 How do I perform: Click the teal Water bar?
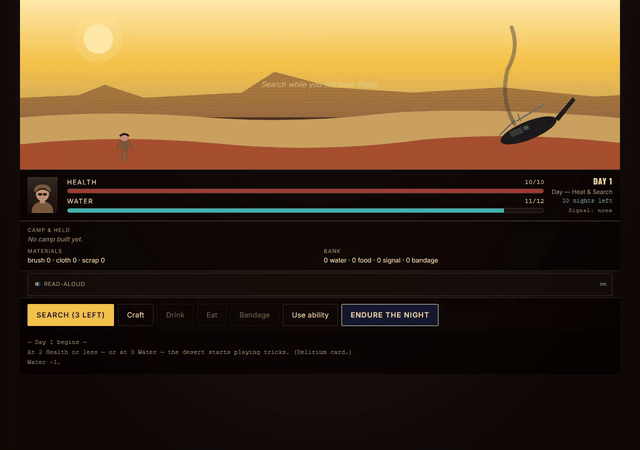[305, 211]
